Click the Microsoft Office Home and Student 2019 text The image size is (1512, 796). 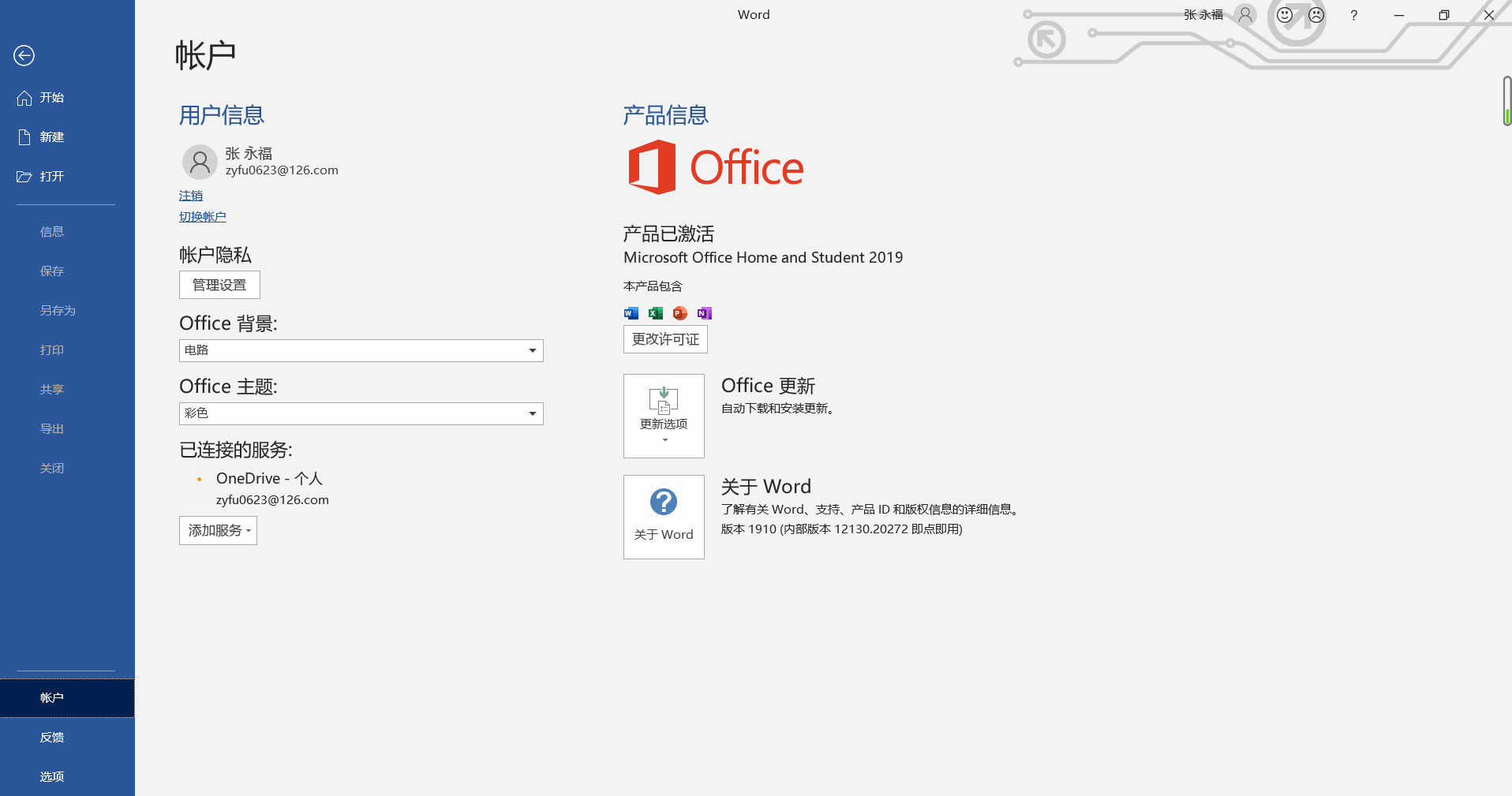point(763,258)
